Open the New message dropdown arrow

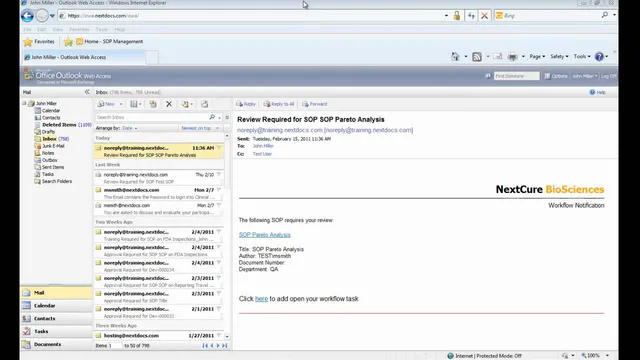120,104
